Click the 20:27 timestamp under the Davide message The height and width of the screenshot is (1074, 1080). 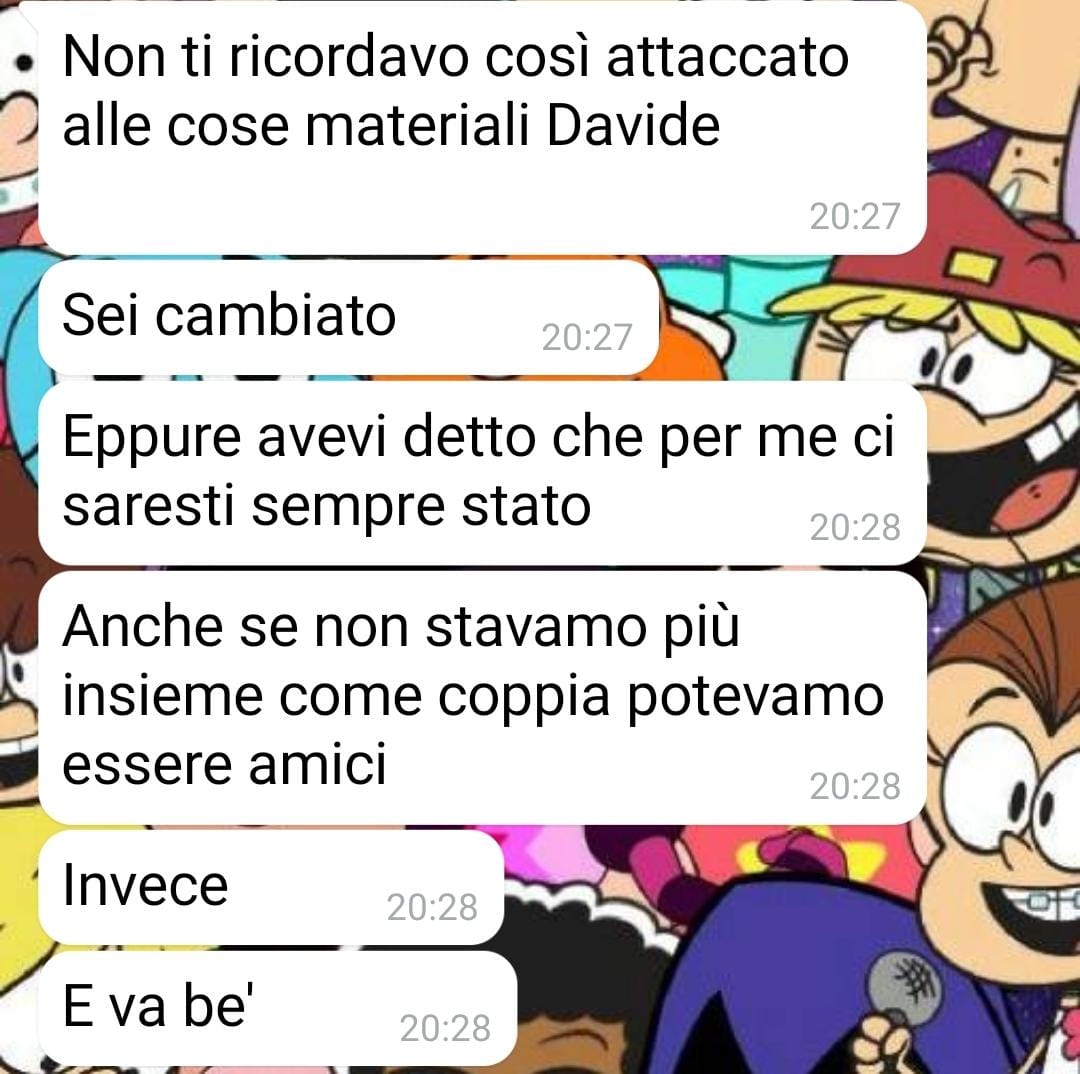pyautogui.click(x=855, y=216)
